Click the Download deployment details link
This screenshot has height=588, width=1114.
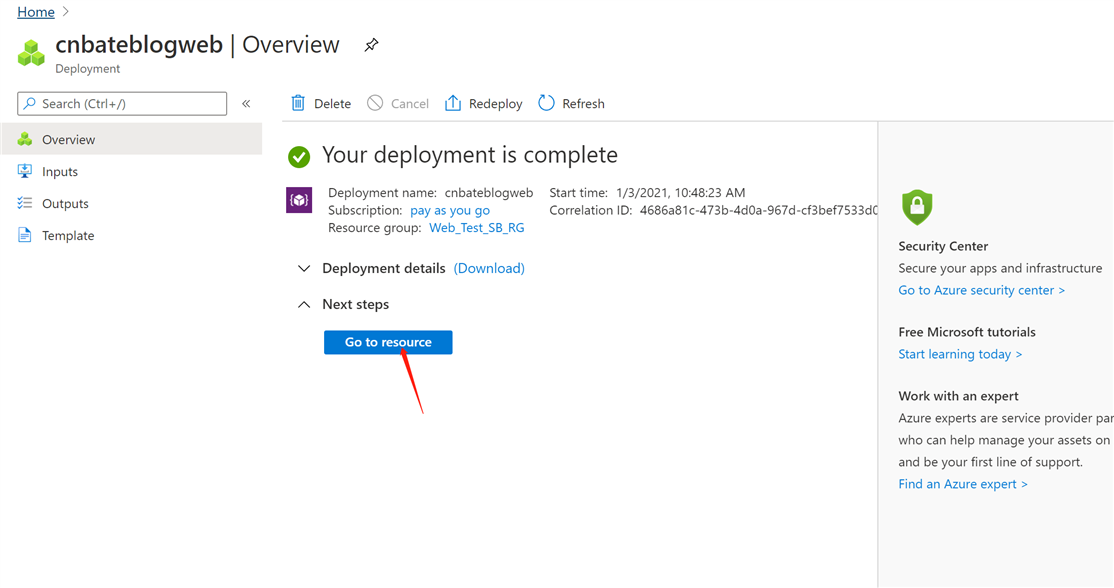[x=490, y=268]
